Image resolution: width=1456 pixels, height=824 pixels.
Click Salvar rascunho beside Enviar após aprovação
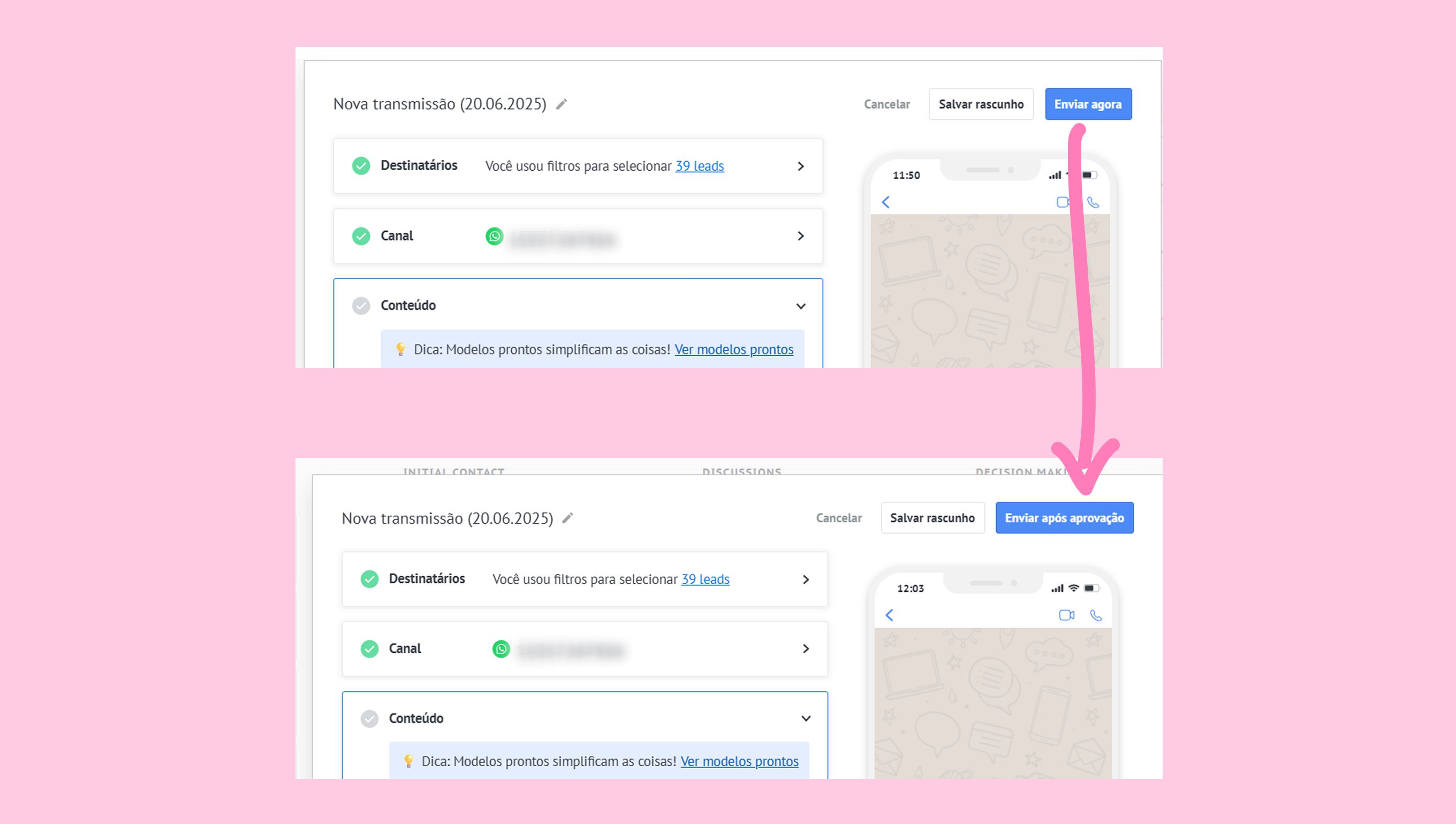[932, 518]
